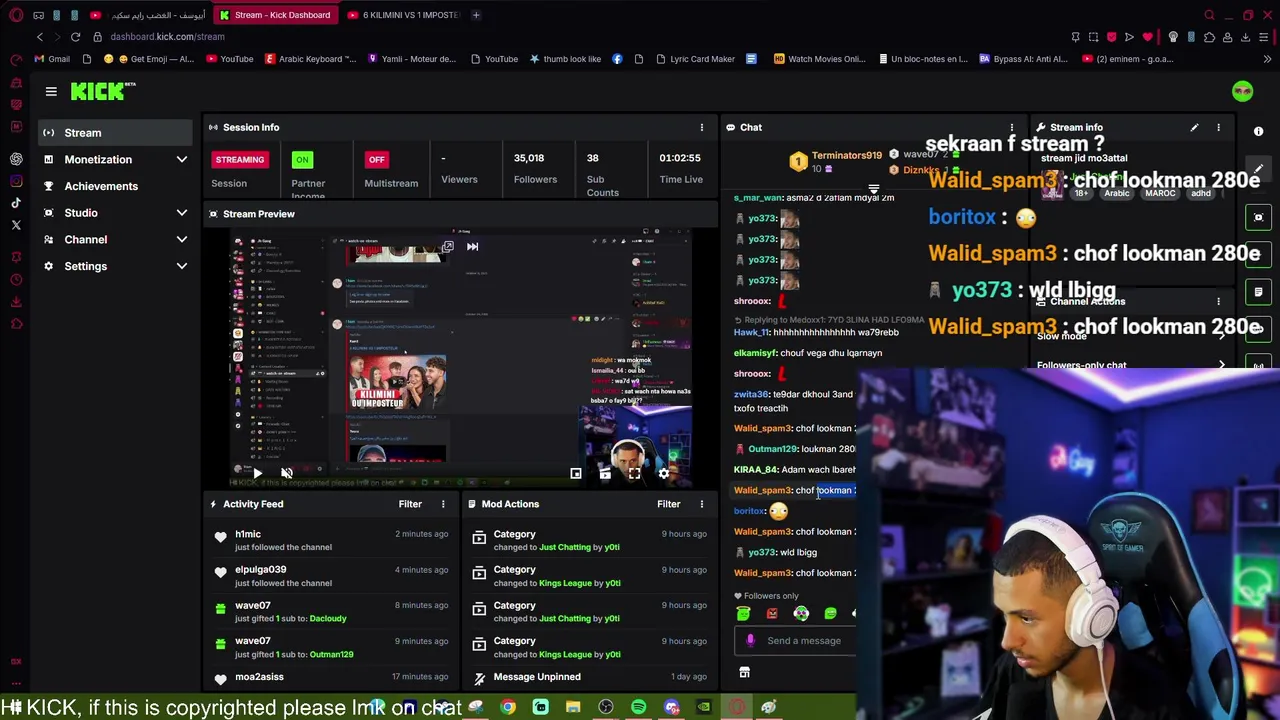Switch to the 6 KILIMINI VS 1 IMPOSTEUR tab
Screen dimensions: 1280x720
point(405,15)
